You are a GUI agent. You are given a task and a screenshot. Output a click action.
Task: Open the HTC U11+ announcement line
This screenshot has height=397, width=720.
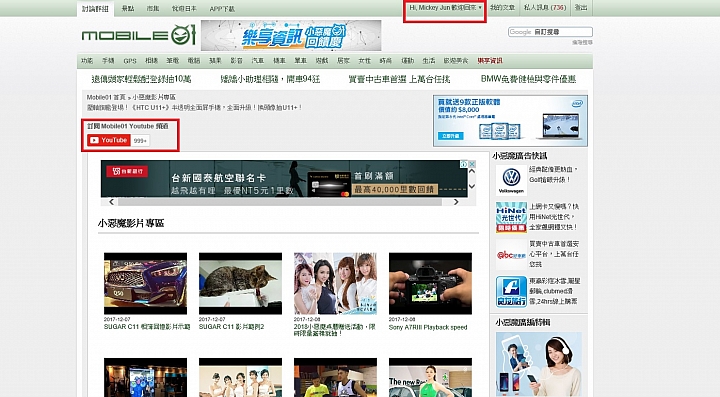pos(195,107)
